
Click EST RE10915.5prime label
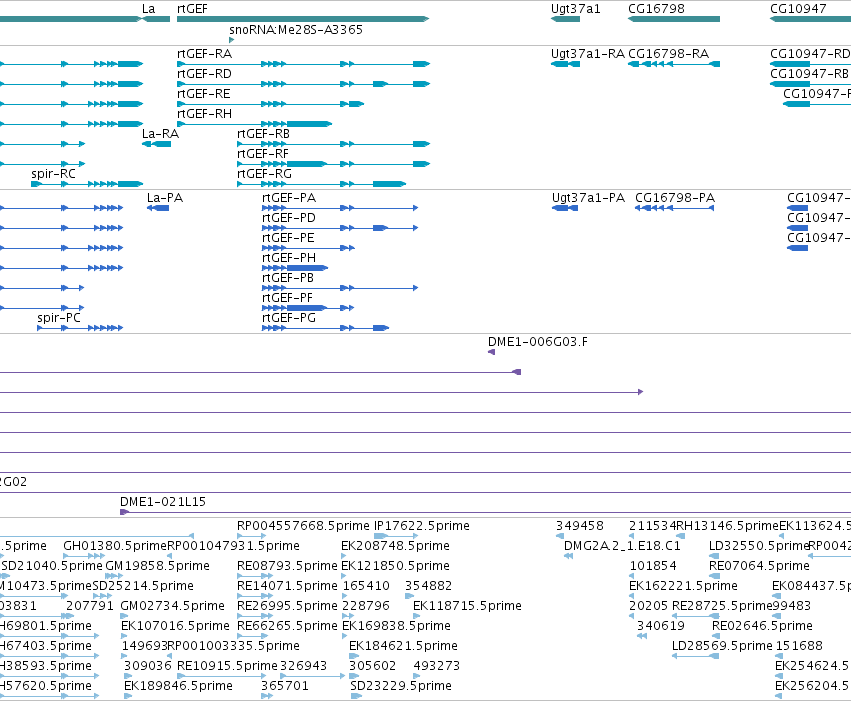coord(227,666)
